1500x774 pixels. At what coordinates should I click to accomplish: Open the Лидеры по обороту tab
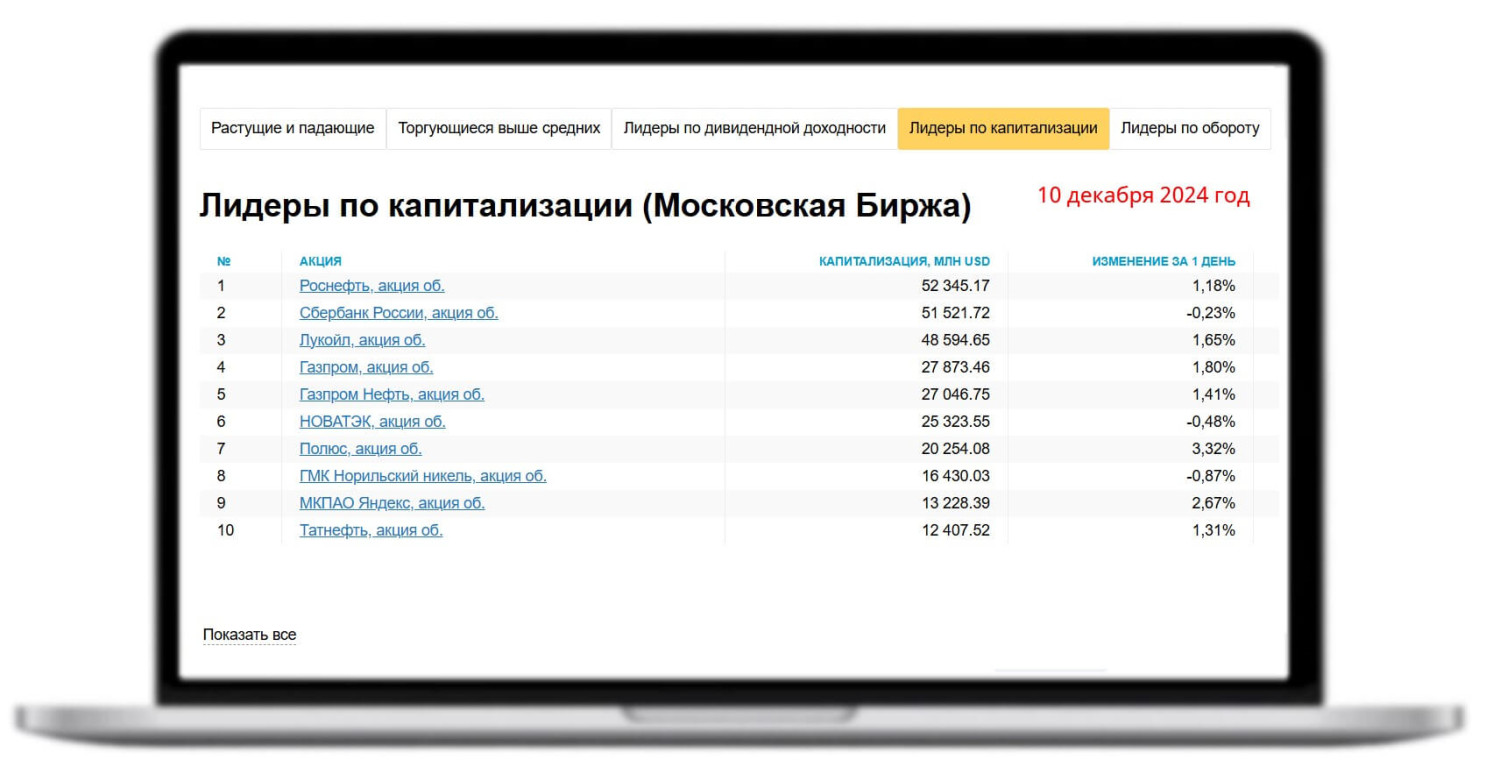[1190, 128]
